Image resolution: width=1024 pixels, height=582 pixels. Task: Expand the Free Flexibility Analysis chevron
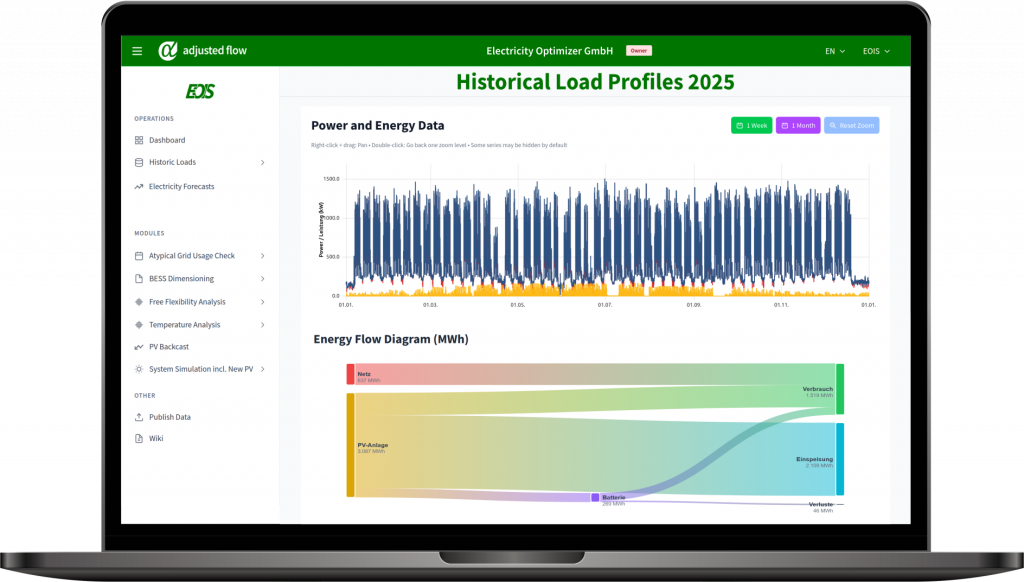pos(263,302)
